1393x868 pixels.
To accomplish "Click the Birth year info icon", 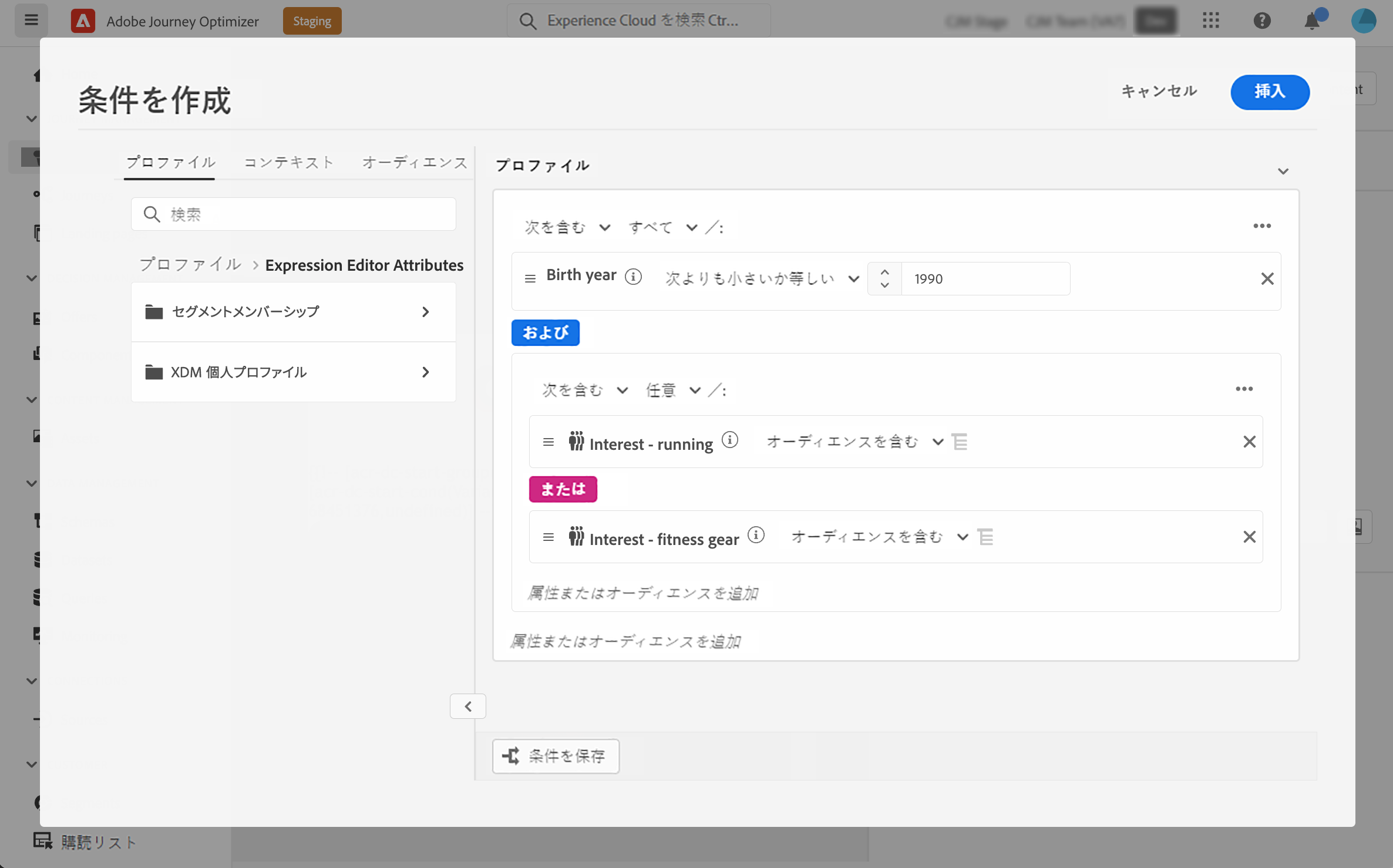I will pos(633,277).
